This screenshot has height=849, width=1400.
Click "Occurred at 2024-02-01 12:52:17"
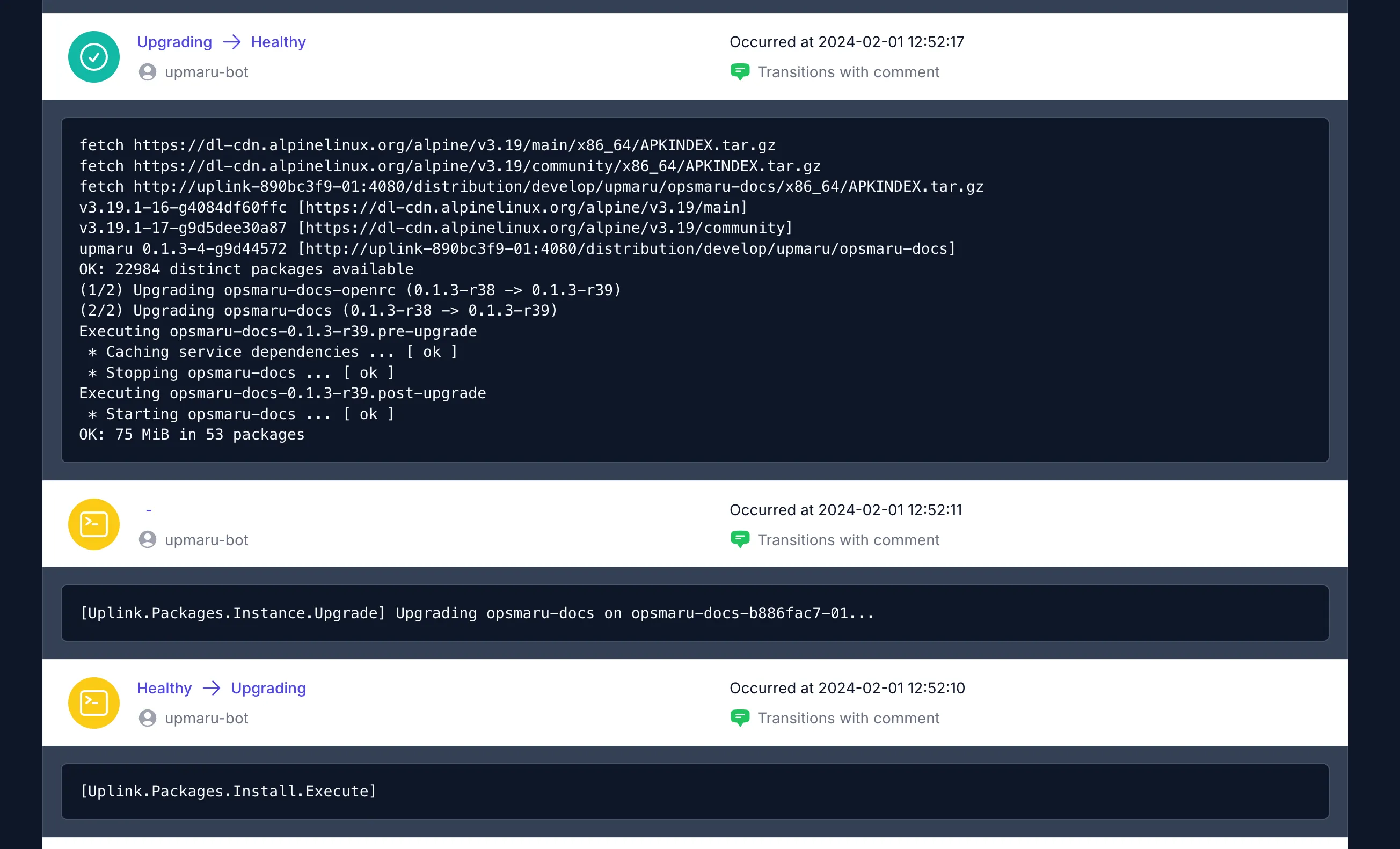[847, 42]
